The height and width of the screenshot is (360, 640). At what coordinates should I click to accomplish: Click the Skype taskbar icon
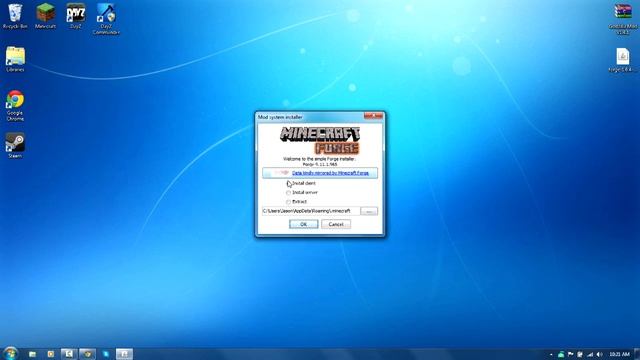pyautogui.click(x=106, y=354)
